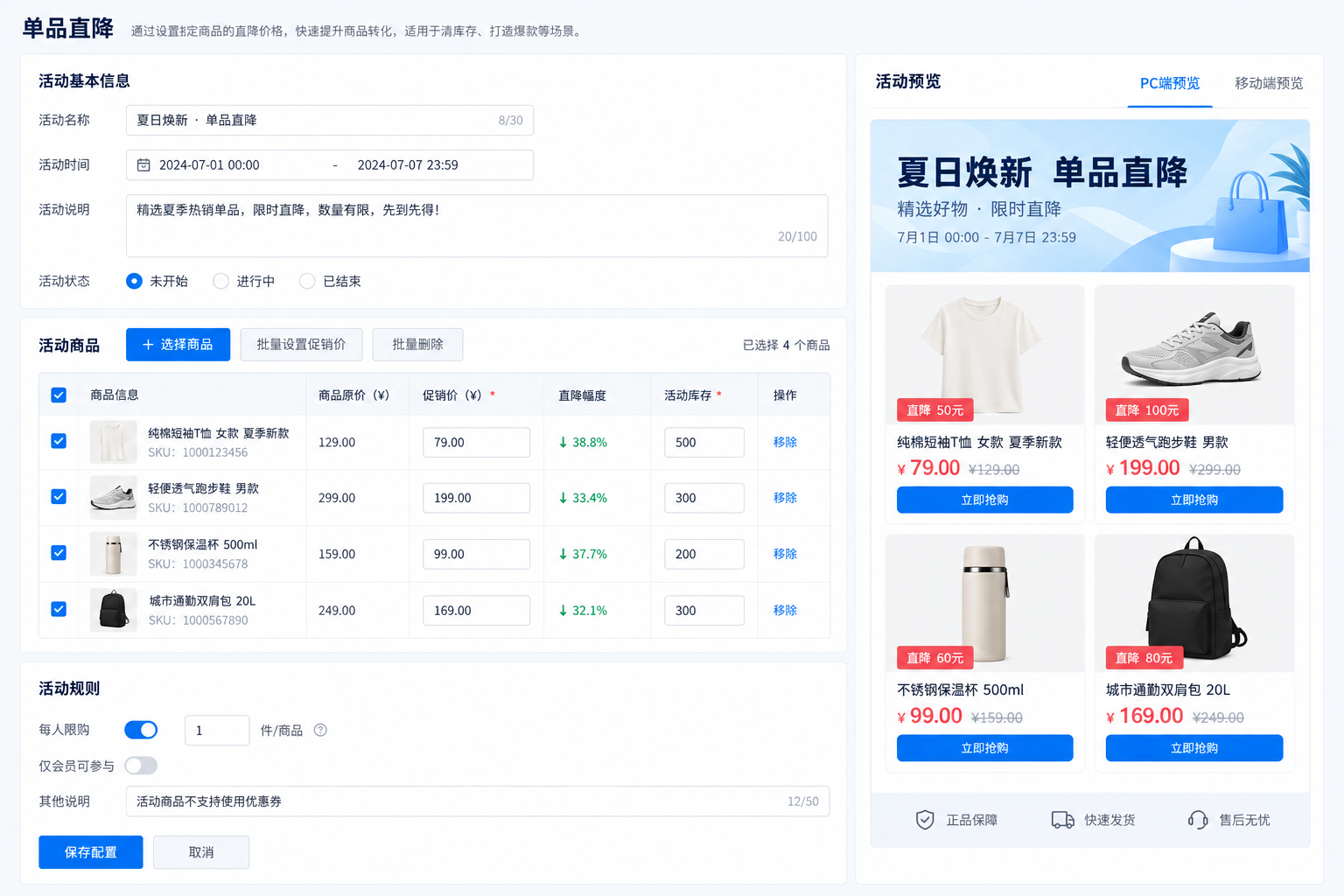The height and width of the screenshot is (896, 1344).
Task: Uncheck the 轻便透气跑步鞋 row checkbox
Action: pos(59,497)
